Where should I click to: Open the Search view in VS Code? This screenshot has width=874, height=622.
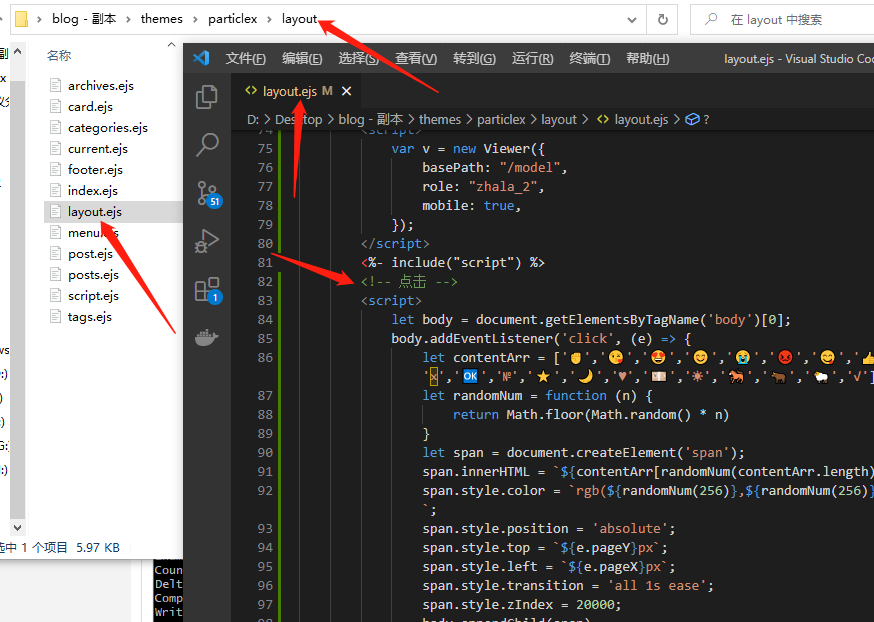(x=207, y=144)
